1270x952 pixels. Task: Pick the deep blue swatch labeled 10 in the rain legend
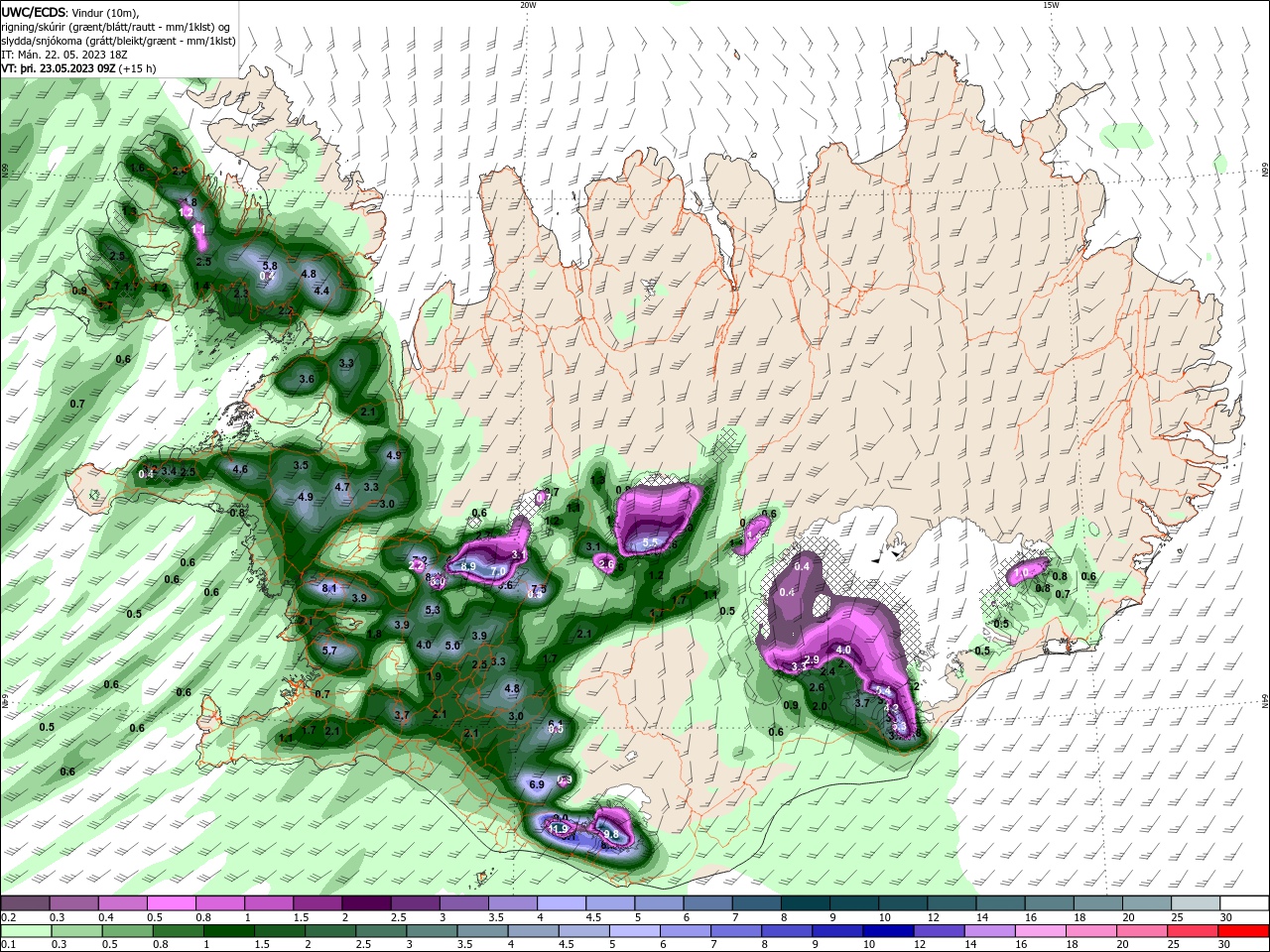point(886,931)
